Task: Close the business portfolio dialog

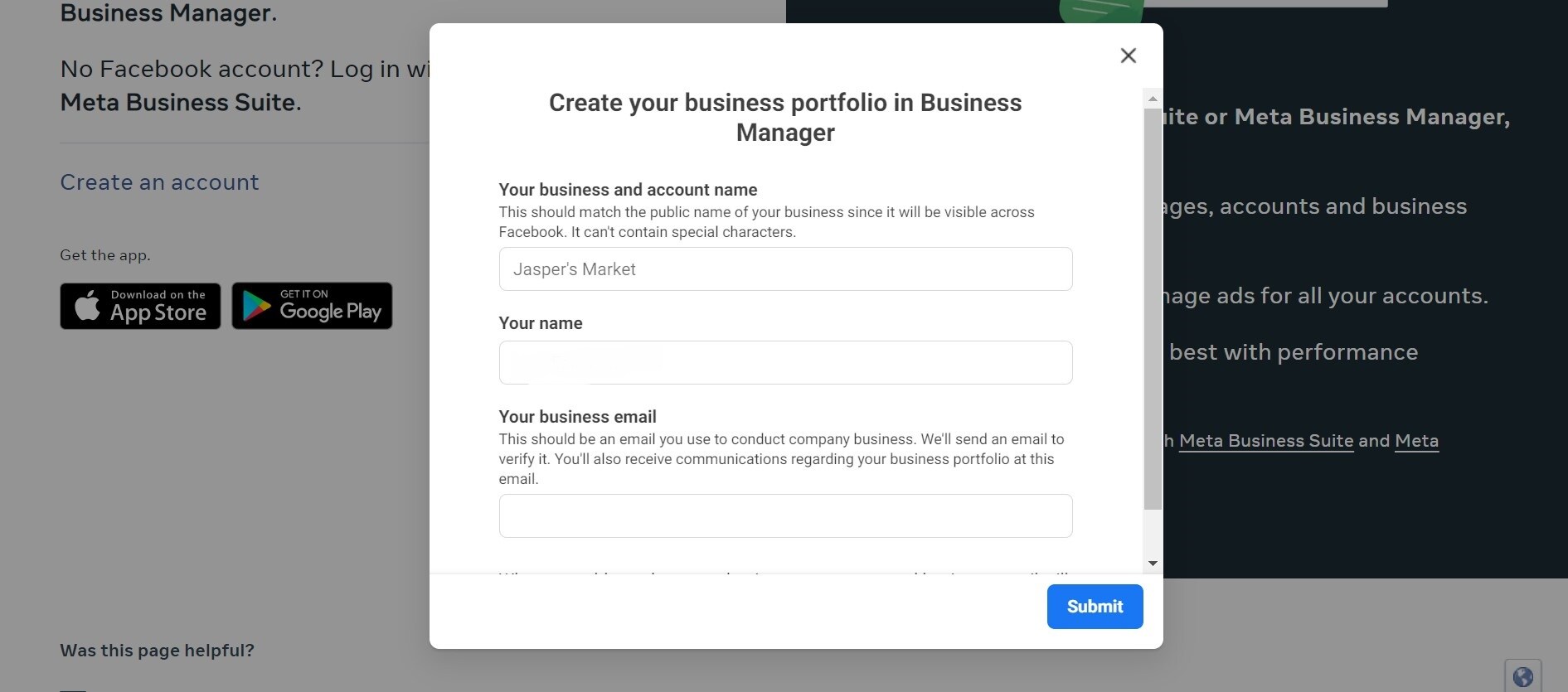Action: (1128, 56)
